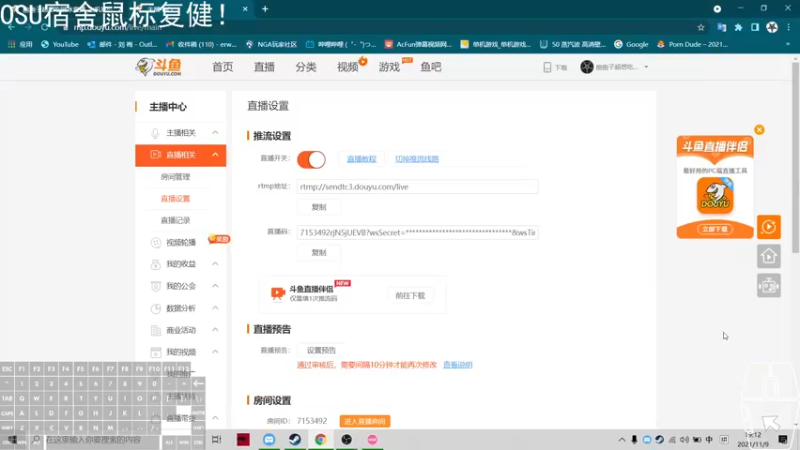800x450 pixels.
Task: Open Chrome extensions puzzle icon
Action: click(x=738, y=28)
